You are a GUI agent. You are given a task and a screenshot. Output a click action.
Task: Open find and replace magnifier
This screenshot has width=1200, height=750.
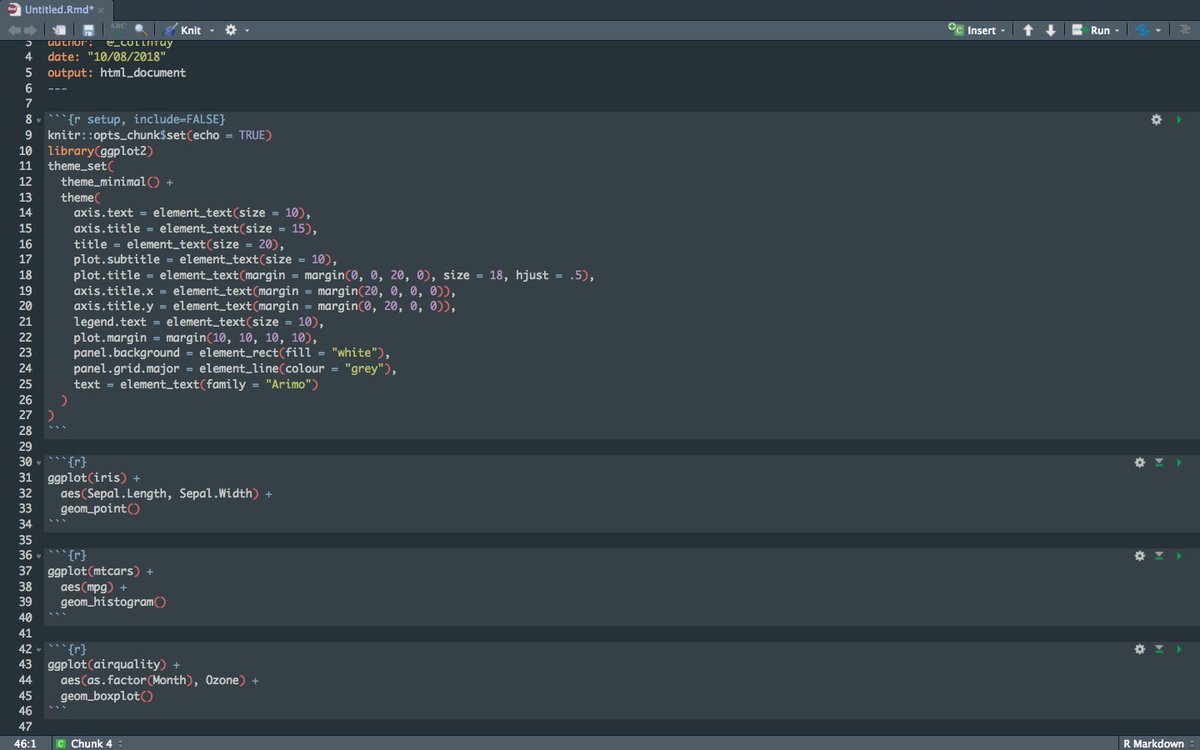(141, 30)
